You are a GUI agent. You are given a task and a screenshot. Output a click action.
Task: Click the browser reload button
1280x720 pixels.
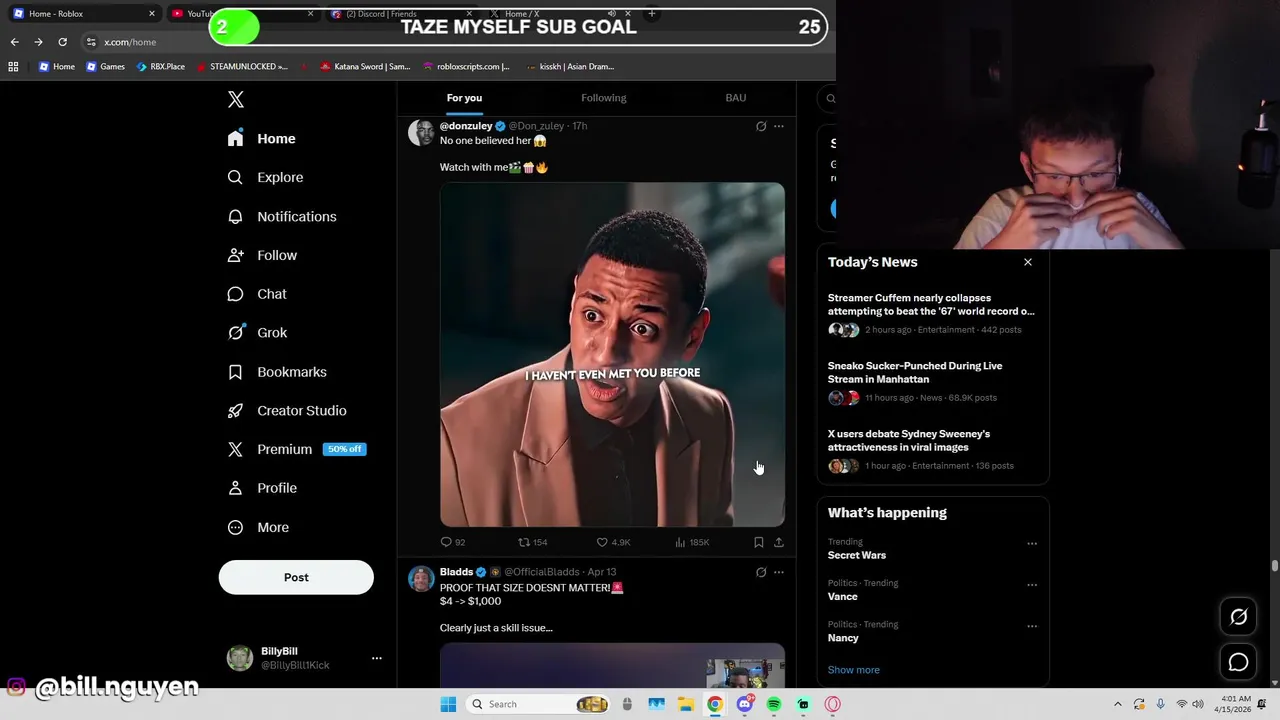pyautogui.click(x=62, y=42)
